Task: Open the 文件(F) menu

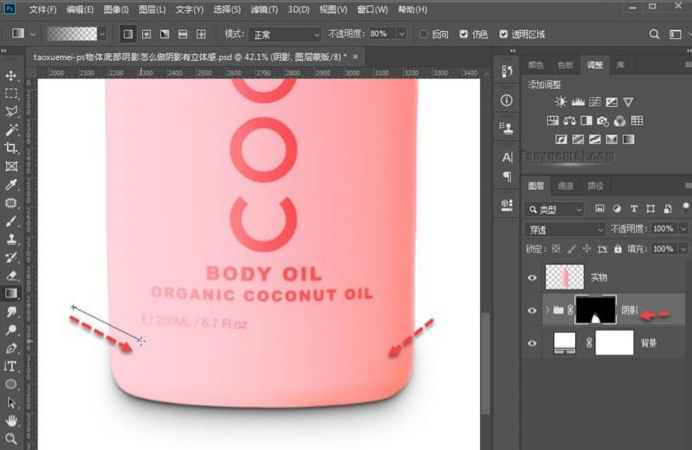Action: click(43, 9)
